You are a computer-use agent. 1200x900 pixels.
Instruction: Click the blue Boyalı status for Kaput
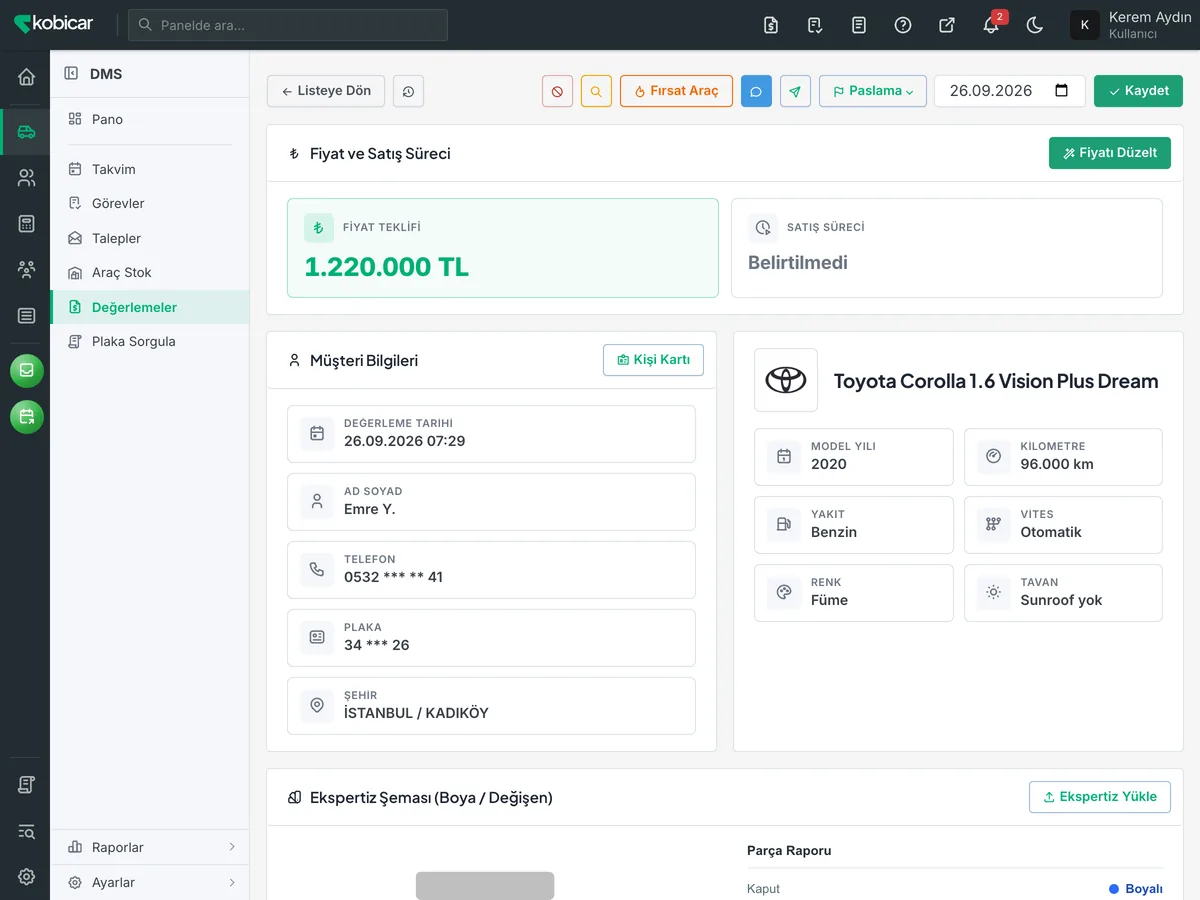1136,889
